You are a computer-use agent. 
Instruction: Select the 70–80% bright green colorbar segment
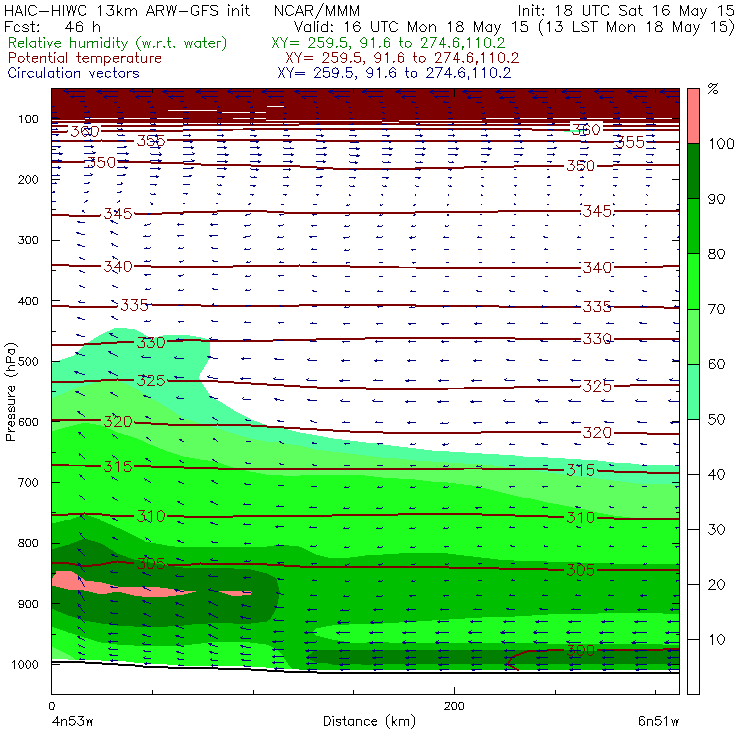[x=693, y=281]
